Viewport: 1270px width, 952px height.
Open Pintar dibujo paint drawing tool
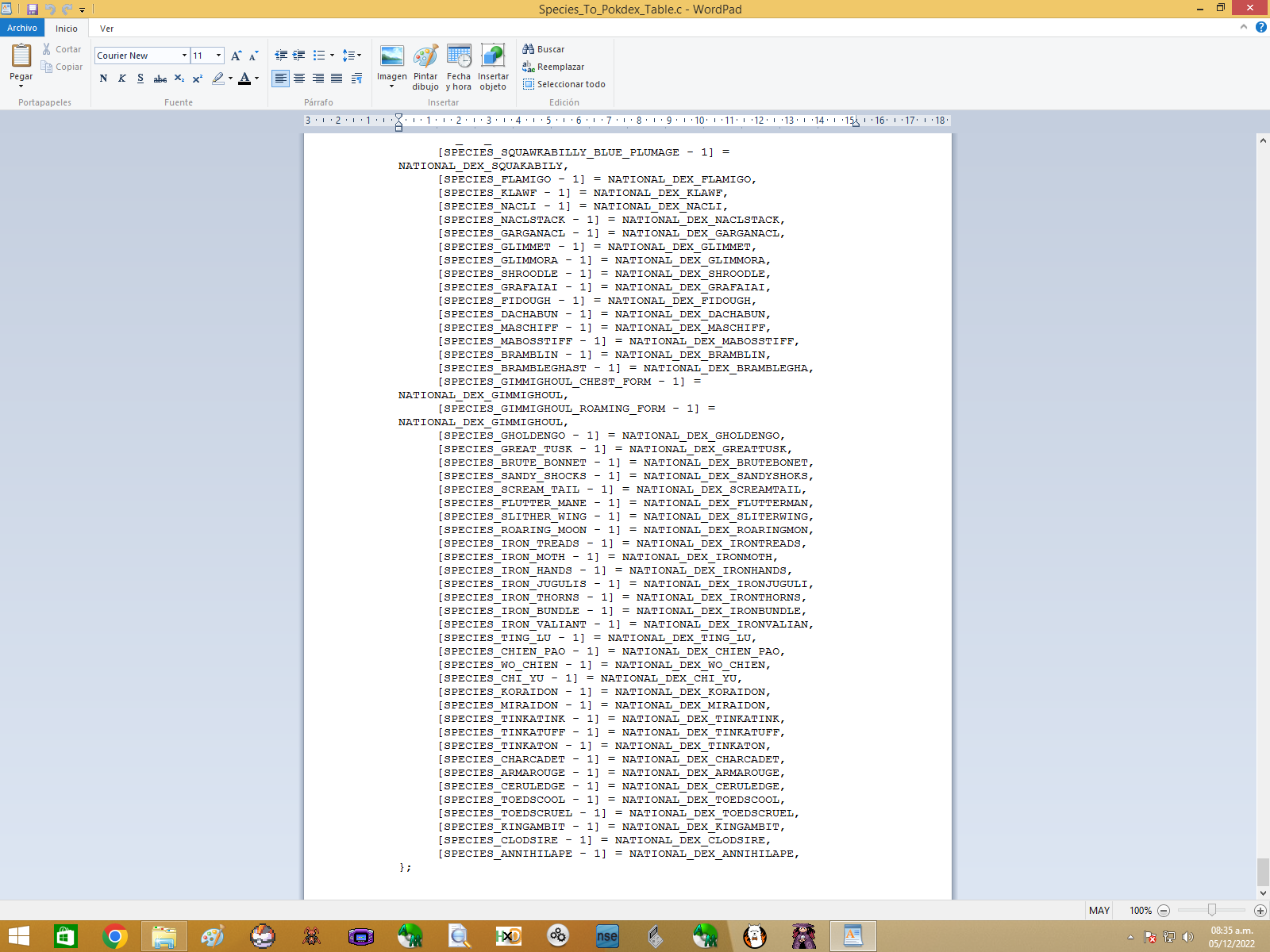coord(425,56)
